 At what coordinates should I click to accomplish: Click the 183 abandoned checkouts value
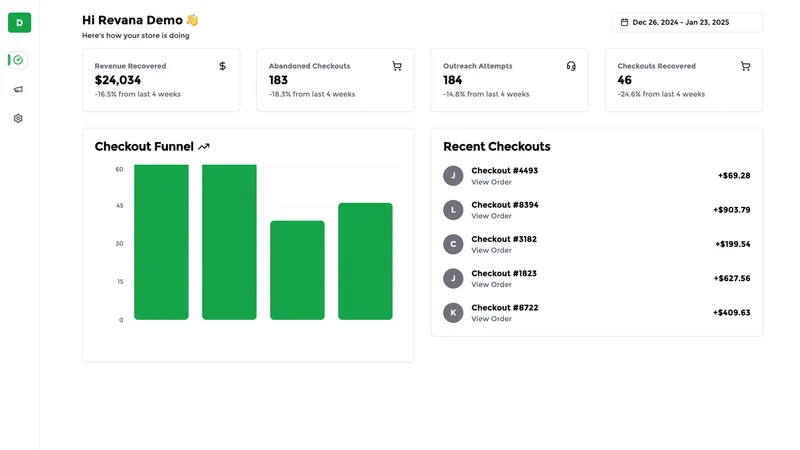coord(278,80)
